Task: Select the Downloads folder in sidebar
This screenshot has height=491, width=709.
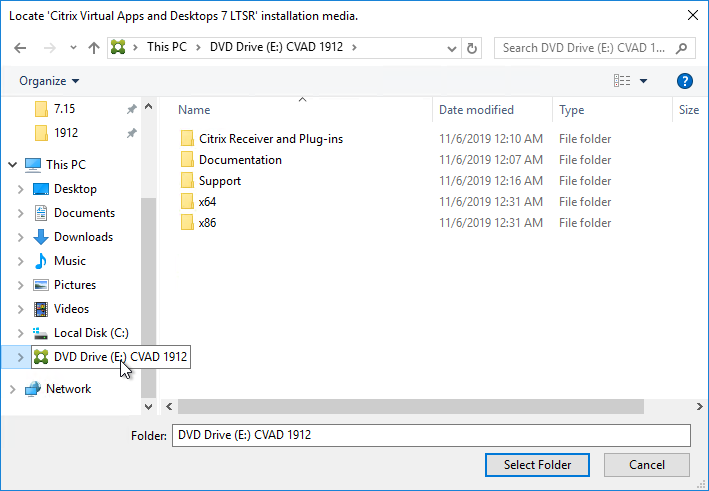Action: pyautogui.click(x=83, y=237)
